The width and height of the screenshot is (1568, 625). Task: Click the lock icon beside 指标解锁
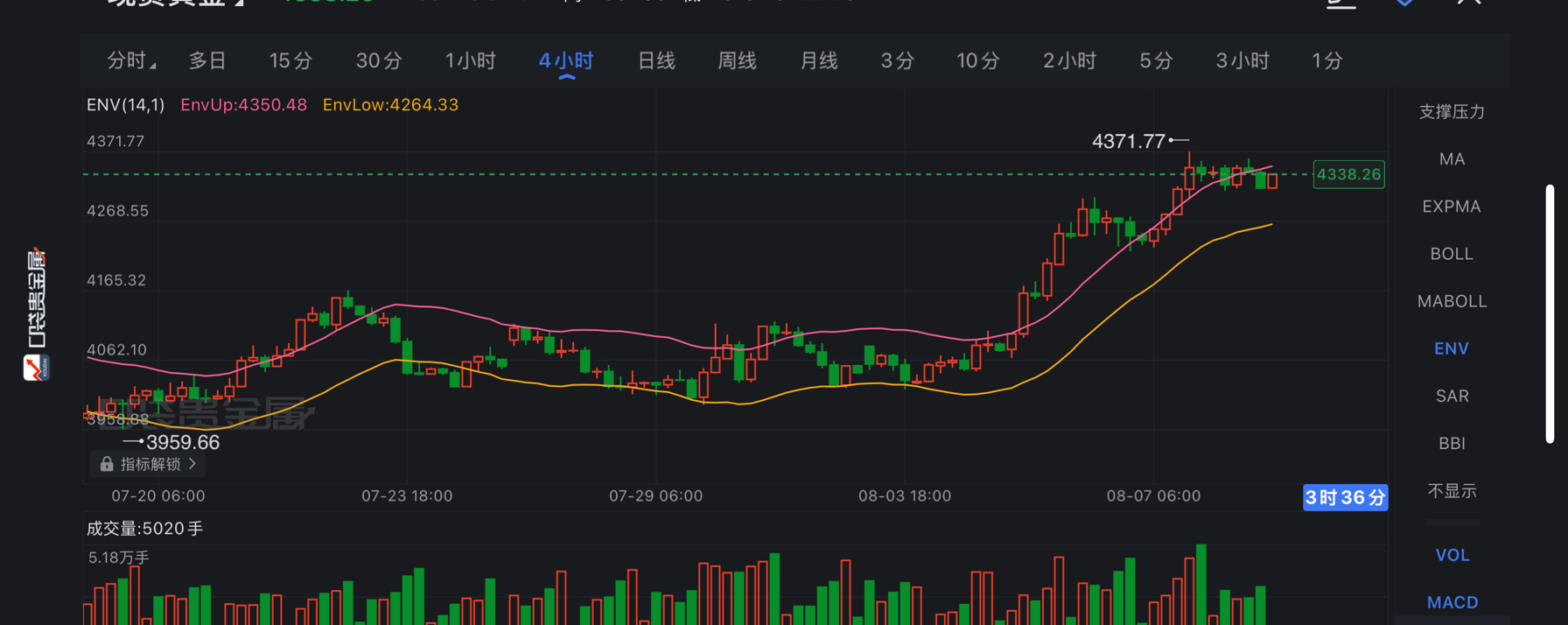click(106, 464)
